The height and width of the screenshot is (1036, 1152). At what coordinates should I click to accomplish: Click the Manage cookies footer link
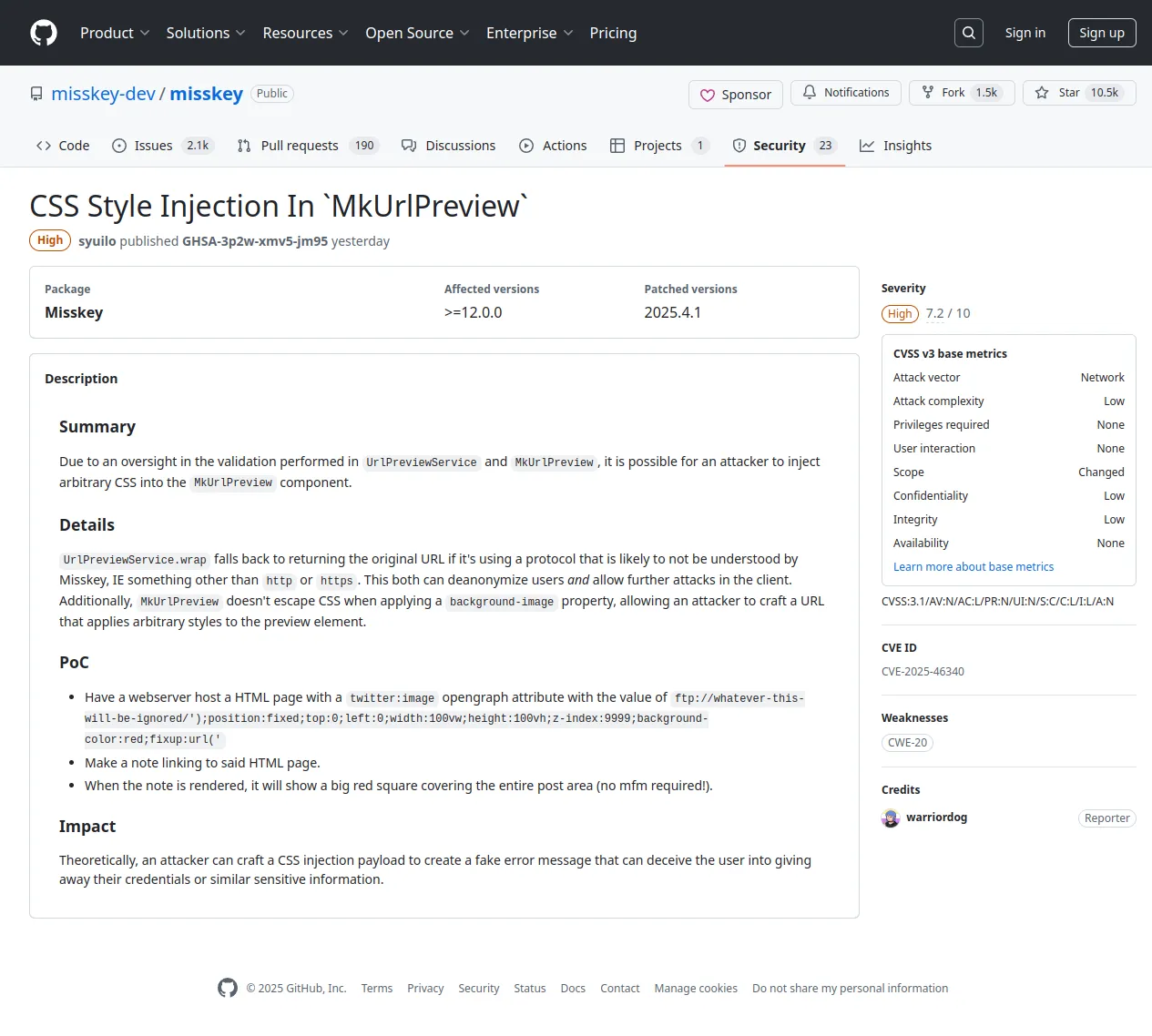tap(696, 988)
